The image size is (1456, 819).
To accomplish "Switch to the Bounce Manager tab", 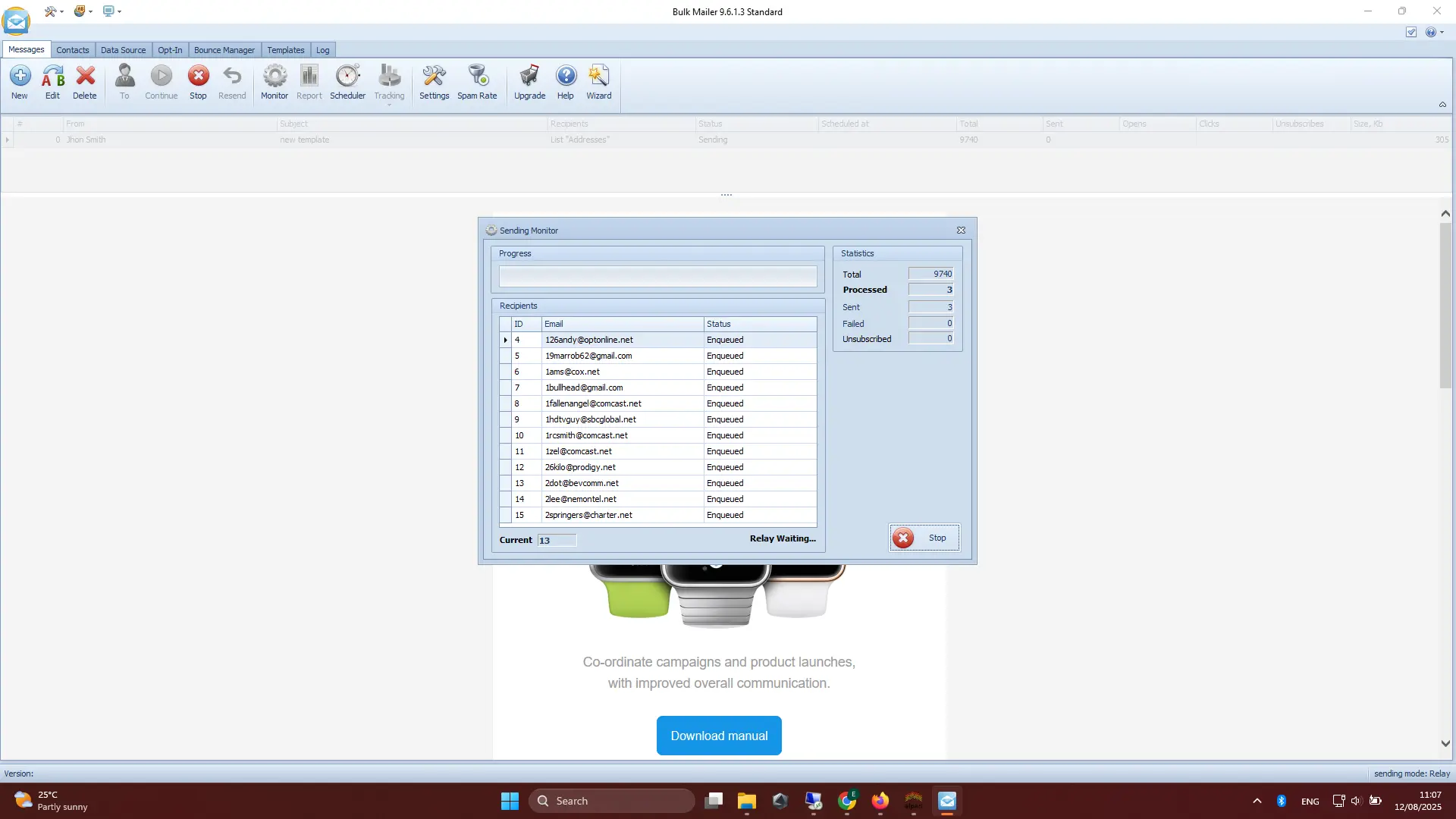I will [224, 50].
